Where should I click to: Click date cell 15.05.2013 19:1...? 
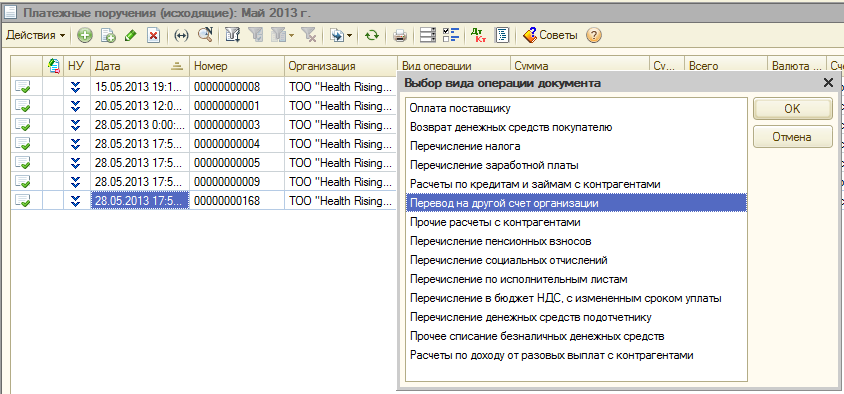(x=139, y=87)
